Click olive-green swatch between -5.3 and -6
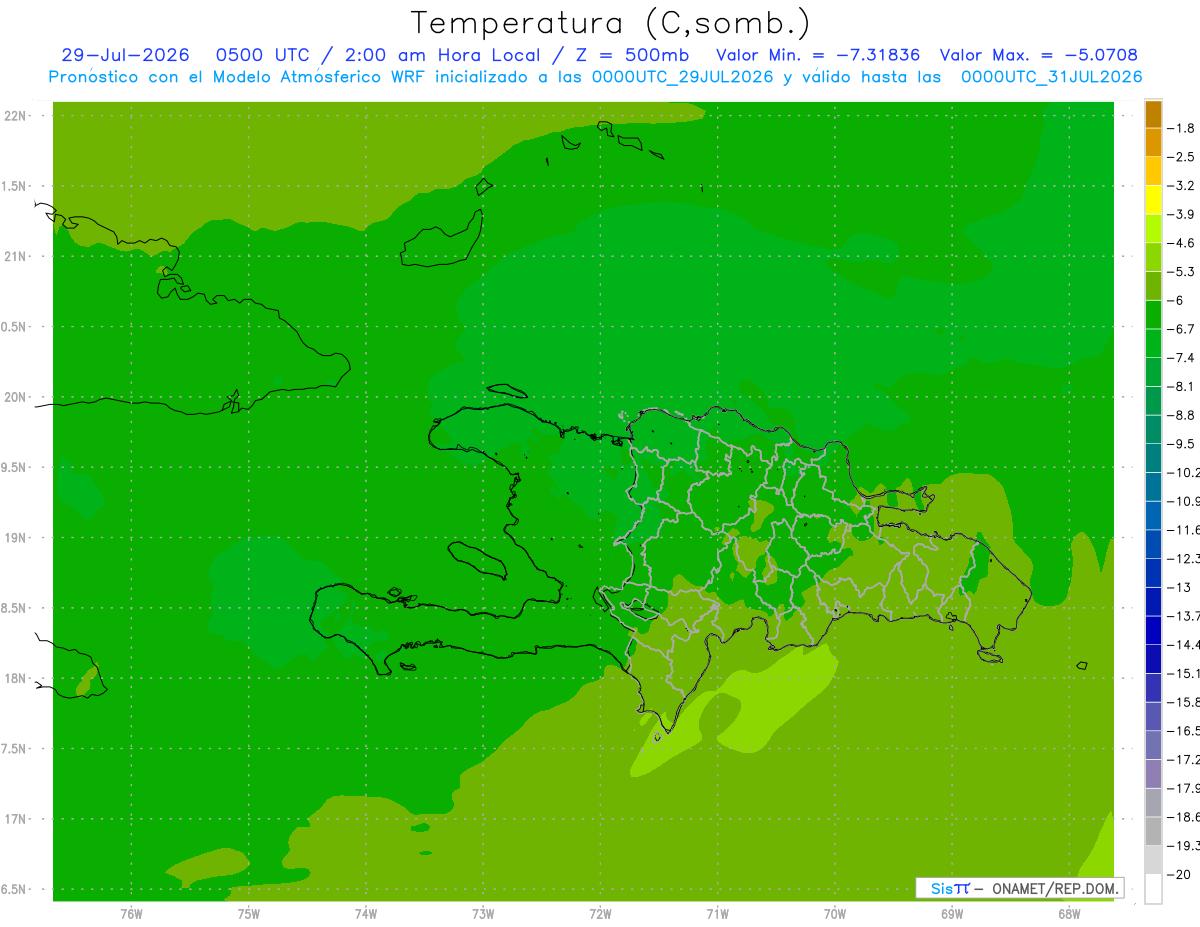Screen dimensions: 1200x927 click(x=1153, y=286)
